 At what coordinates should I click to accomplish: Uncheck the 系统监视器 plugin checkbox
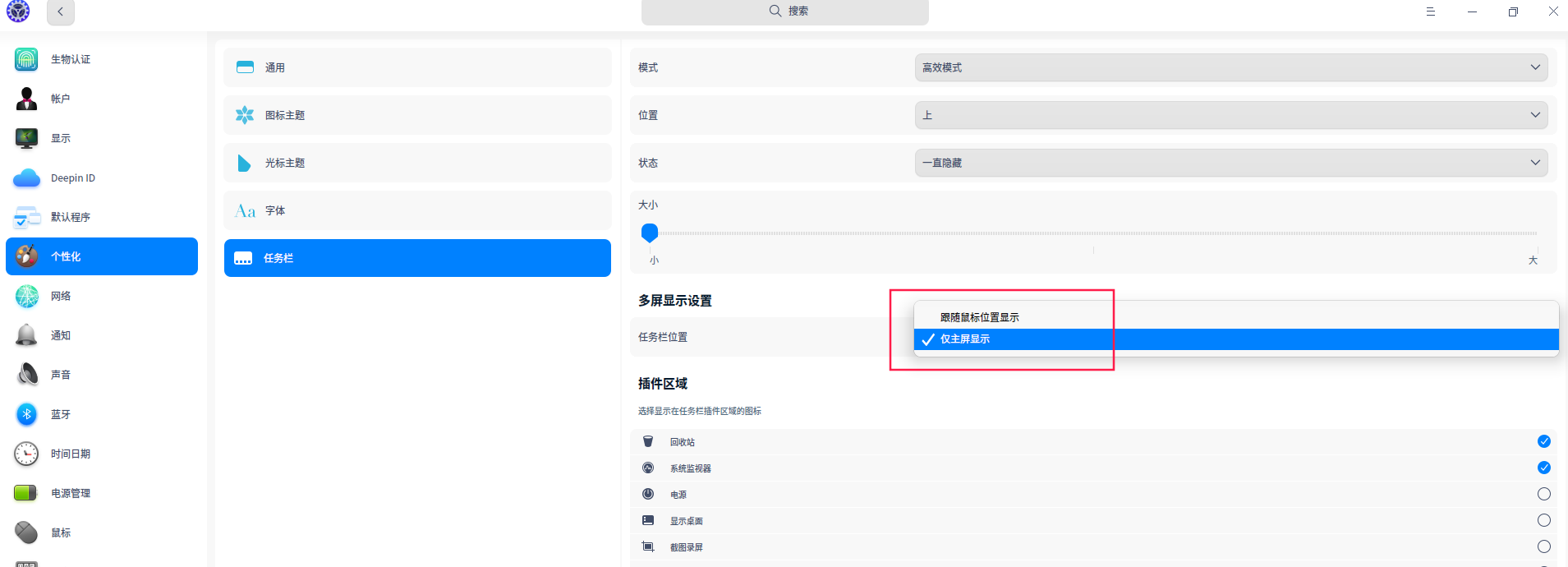click(1544, 468)
